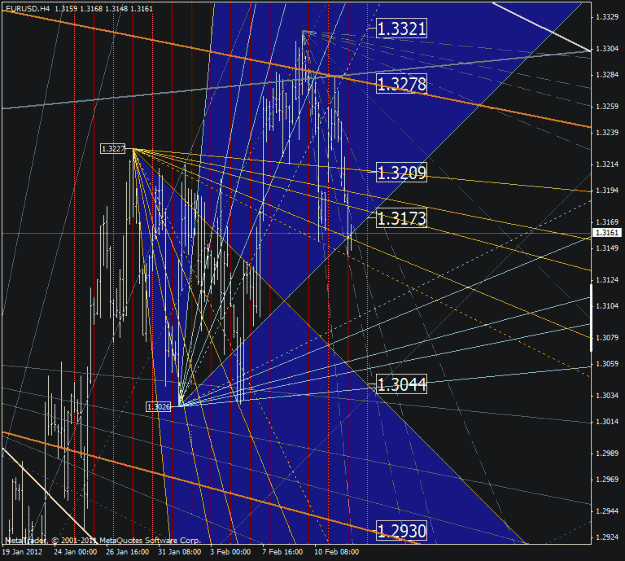Viewport: 625px width, 561px height.
Task: Click the 1.3079 value on price axis
Action: tap(607, 338)
